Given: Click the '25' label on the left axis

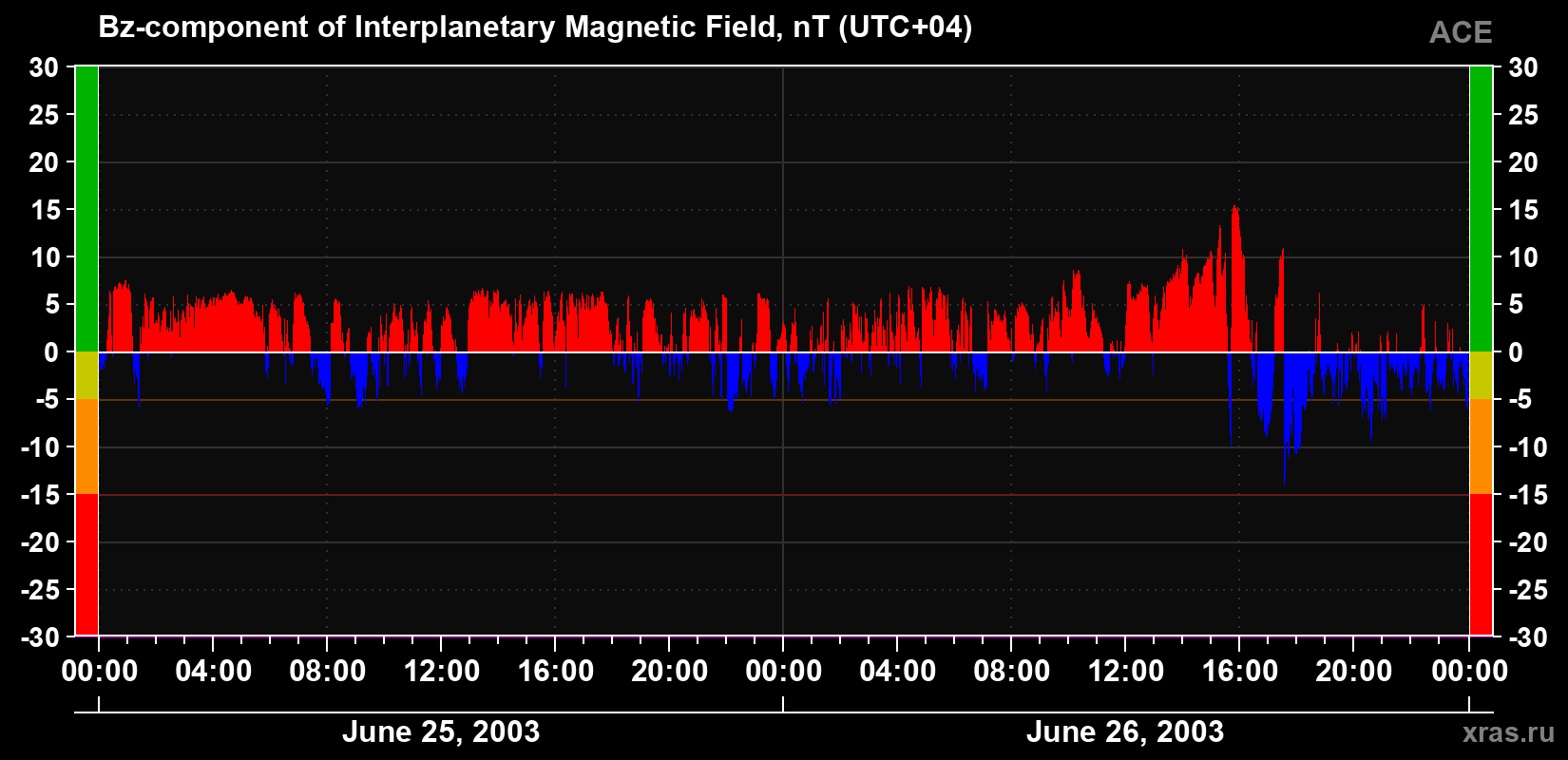Looking at the screenshot, I should [x=44, y=115].
